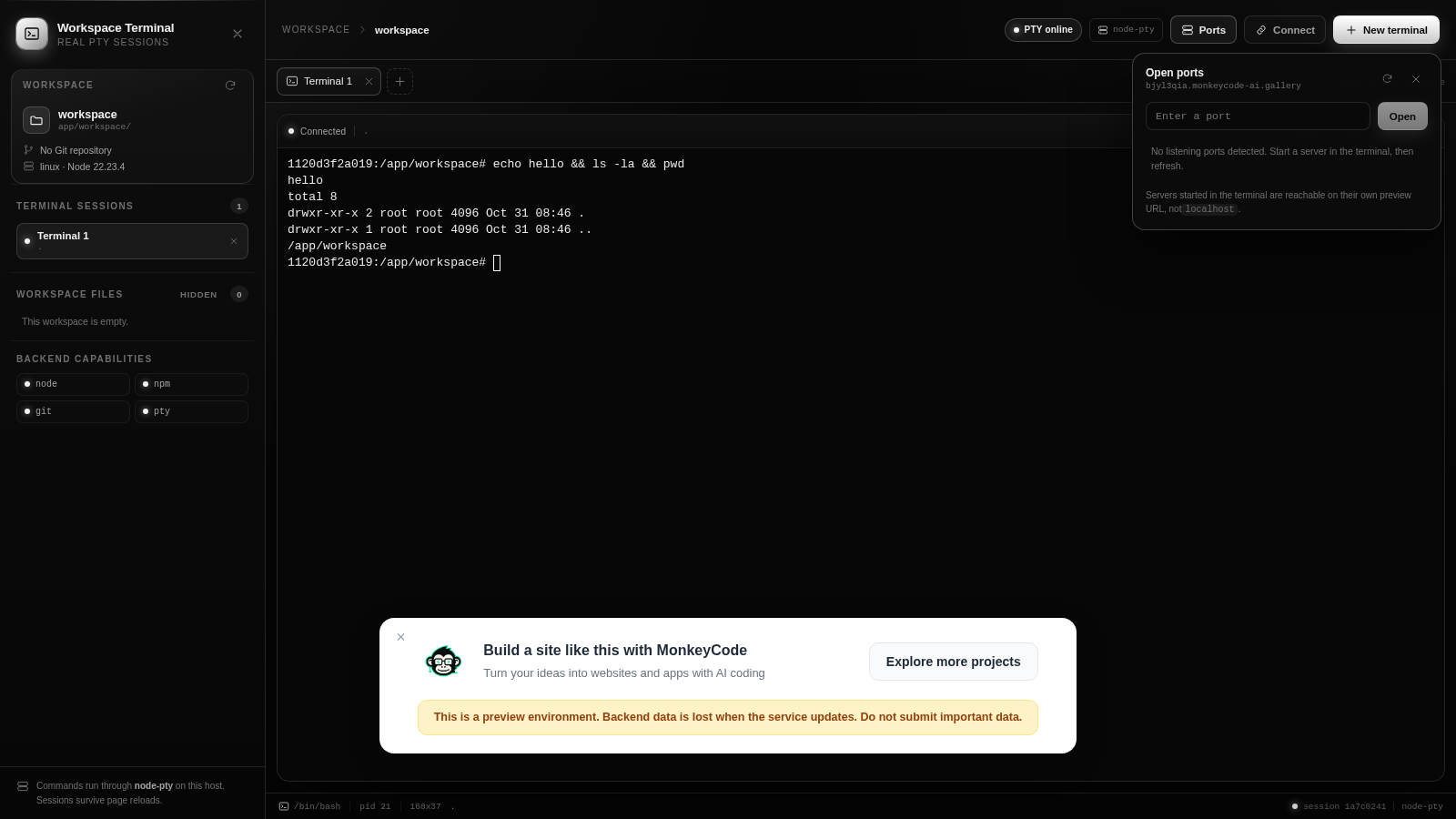Focus the Enter a port field
The width and height of the screenshot is (1456, 819).
tap(1258, 116)
